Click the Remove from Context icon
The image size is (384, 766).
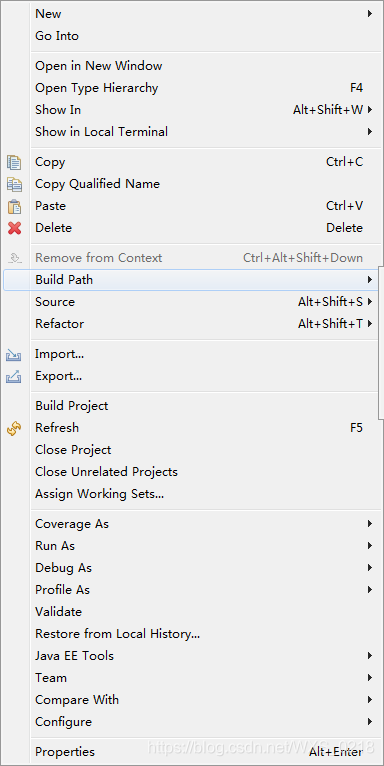coord(15,257)
